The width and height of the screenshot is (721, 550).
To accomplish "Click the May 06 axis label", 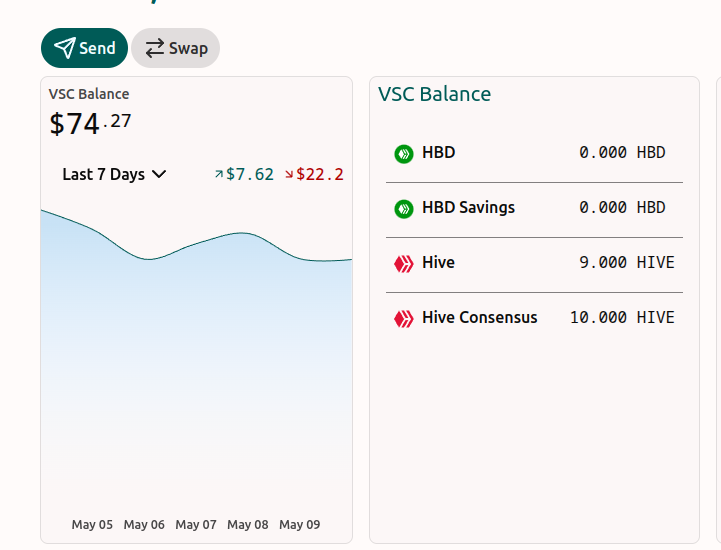I will [x=144, y=525].
